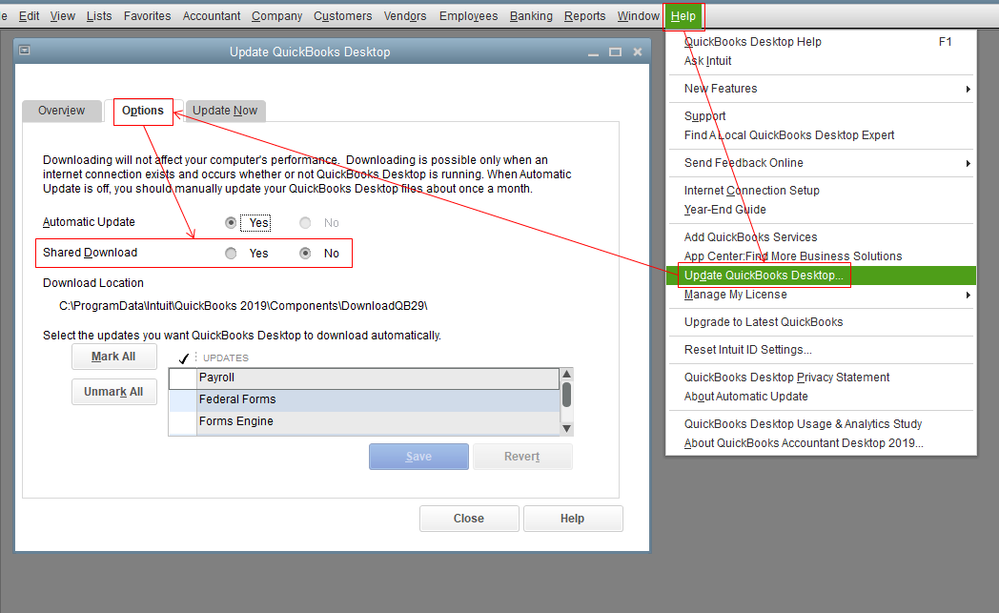Screen dimensions: 999x613
Task: Click the Revert button
Action: tap(522, 456)
